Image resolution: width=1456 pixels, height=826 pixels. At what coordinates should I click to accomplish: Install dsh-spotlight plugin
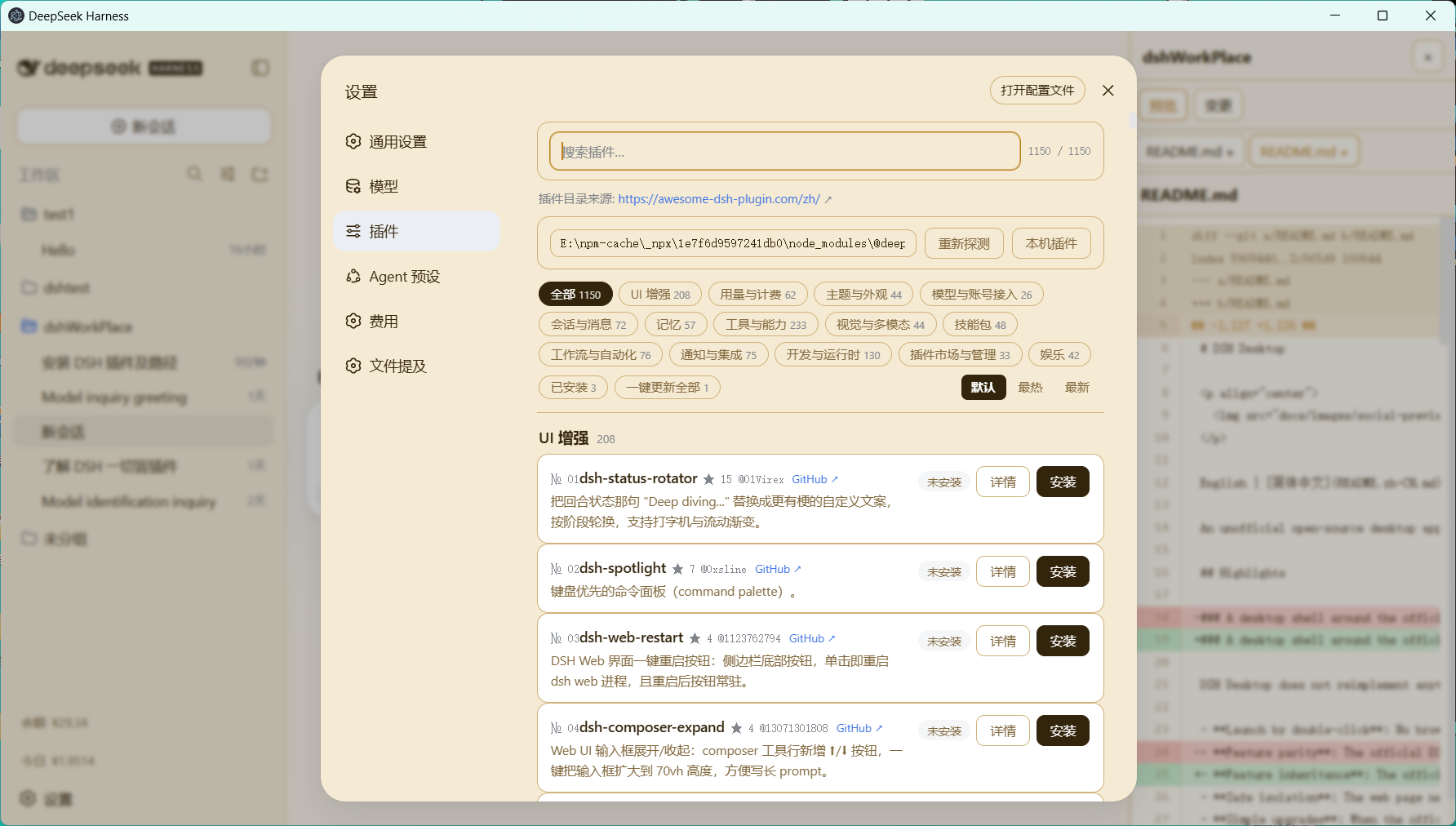1063,572
